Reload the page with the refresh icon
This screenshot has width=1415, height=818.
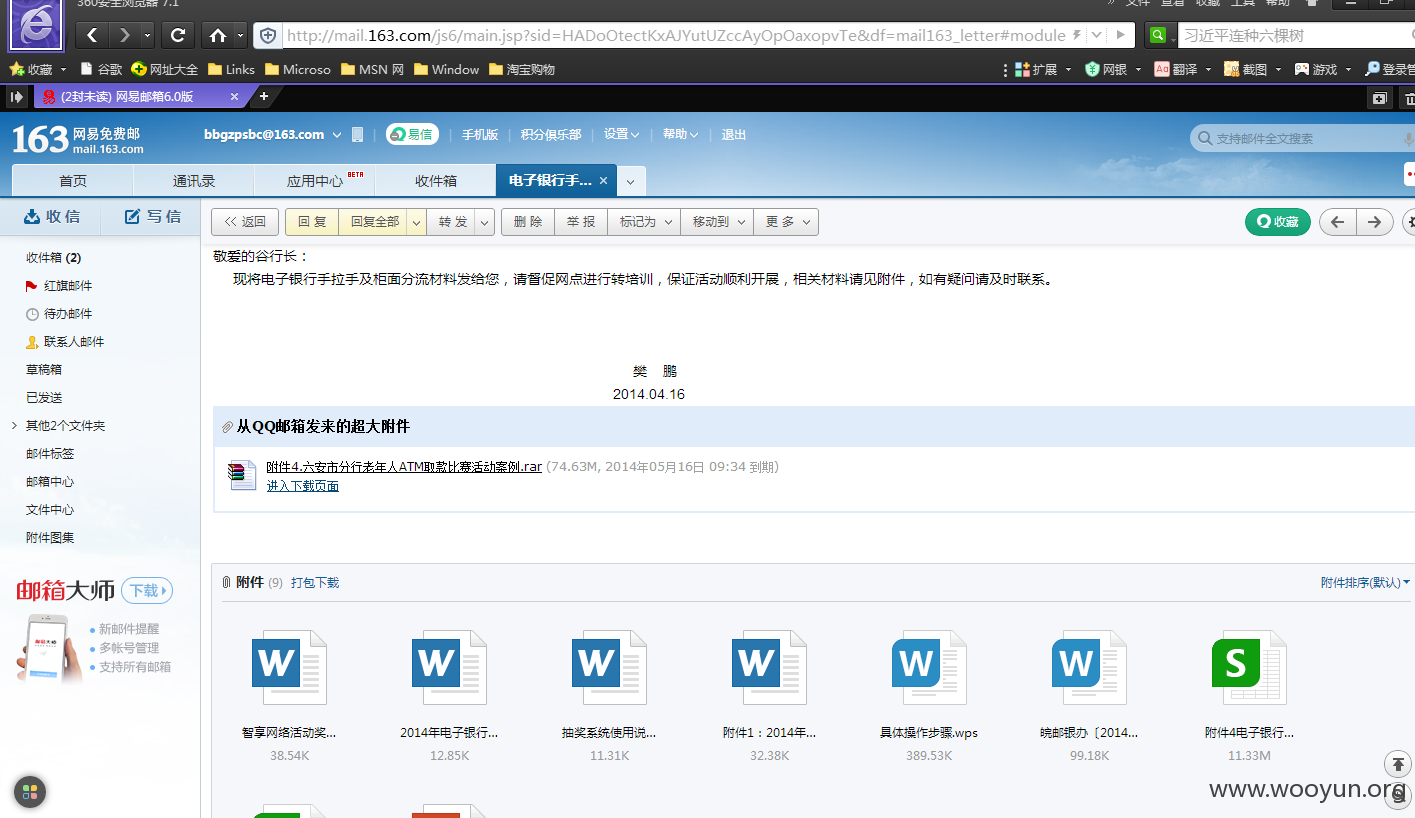[x=178, y=36]
